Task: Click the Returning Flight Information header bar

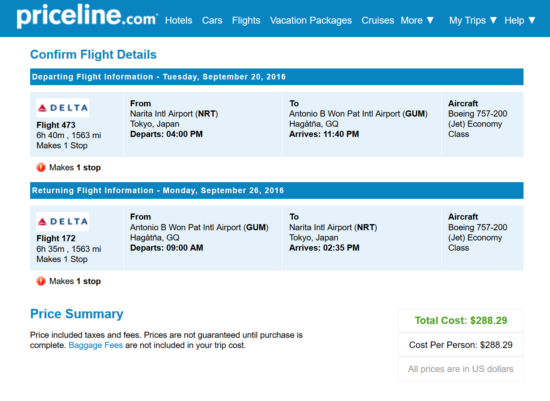Action: 277,191
